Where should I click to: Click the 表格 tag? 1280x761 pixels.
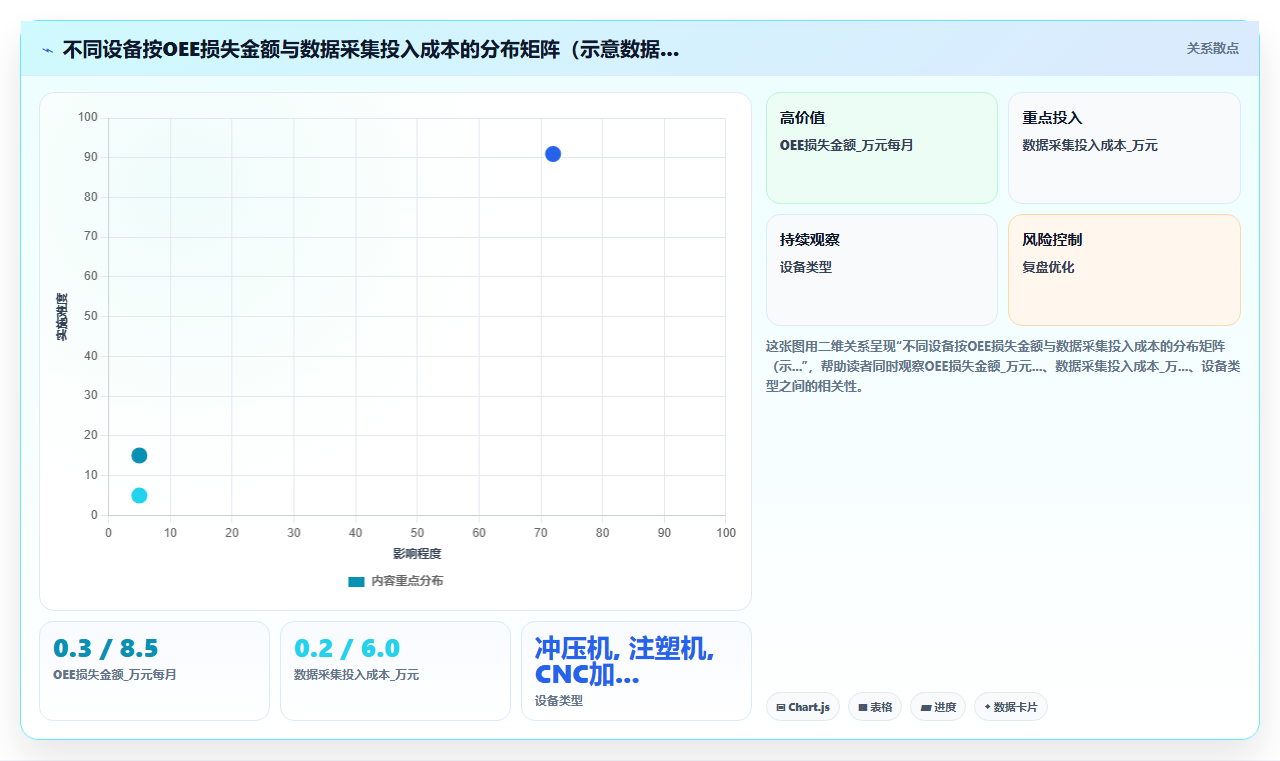pyautogui.click(x=875, y=707)
